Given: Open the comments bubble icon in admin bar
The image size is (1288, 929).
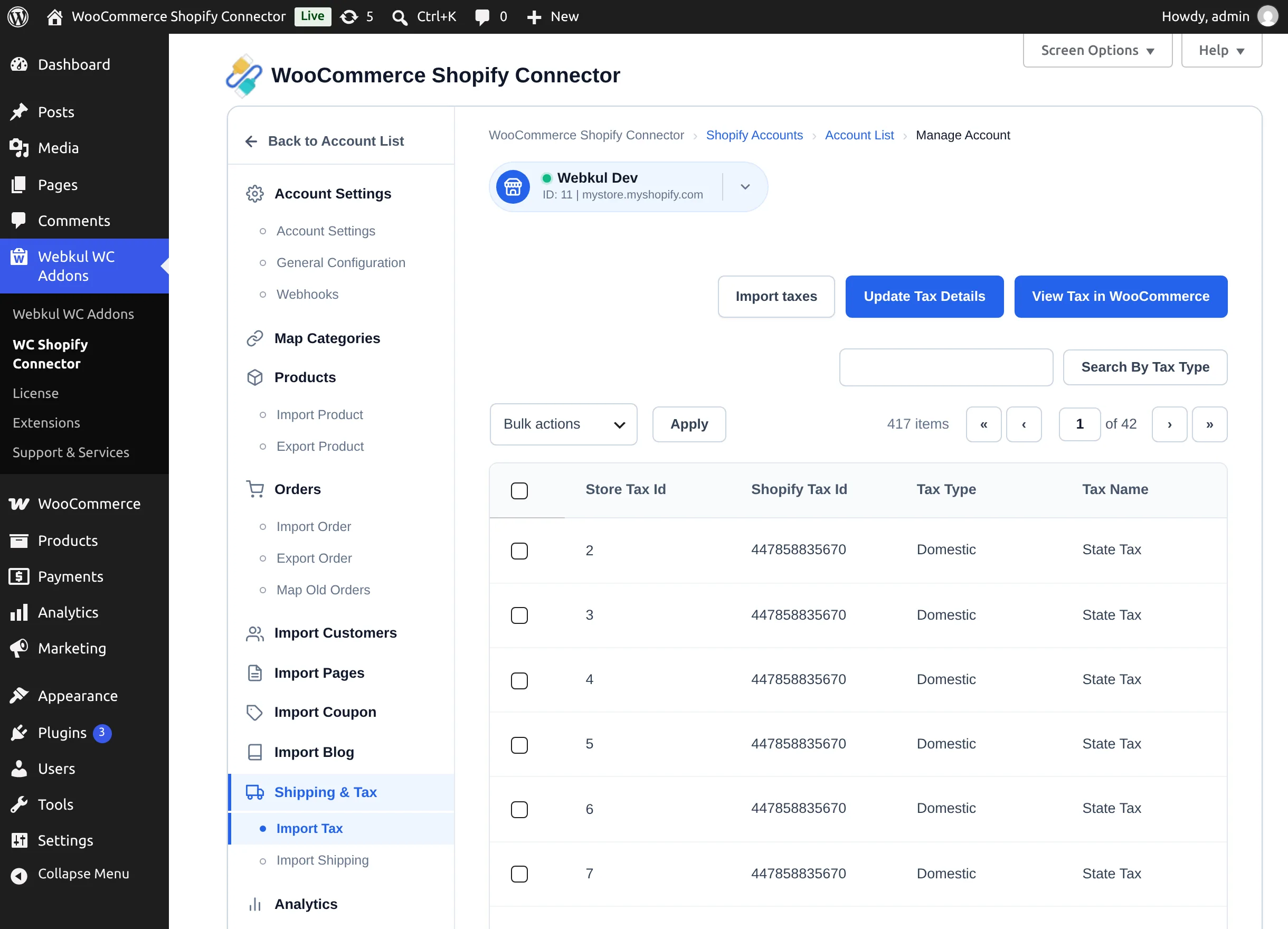Looking at the screenshot, I should [x=482, y=17].
